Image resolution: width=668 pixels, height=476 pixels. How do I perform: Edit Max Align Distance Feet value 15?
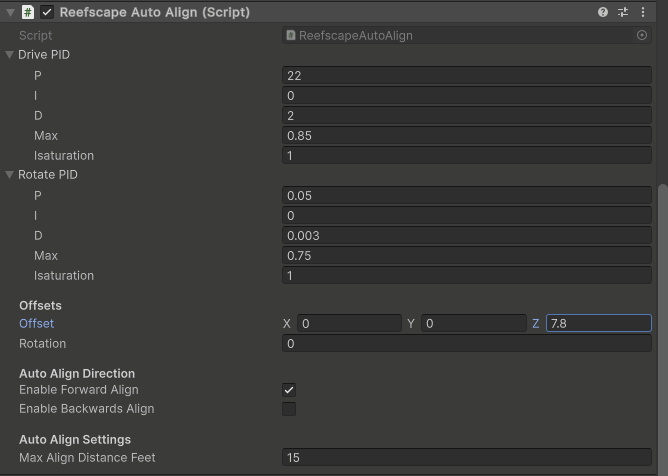click(467, 458)
